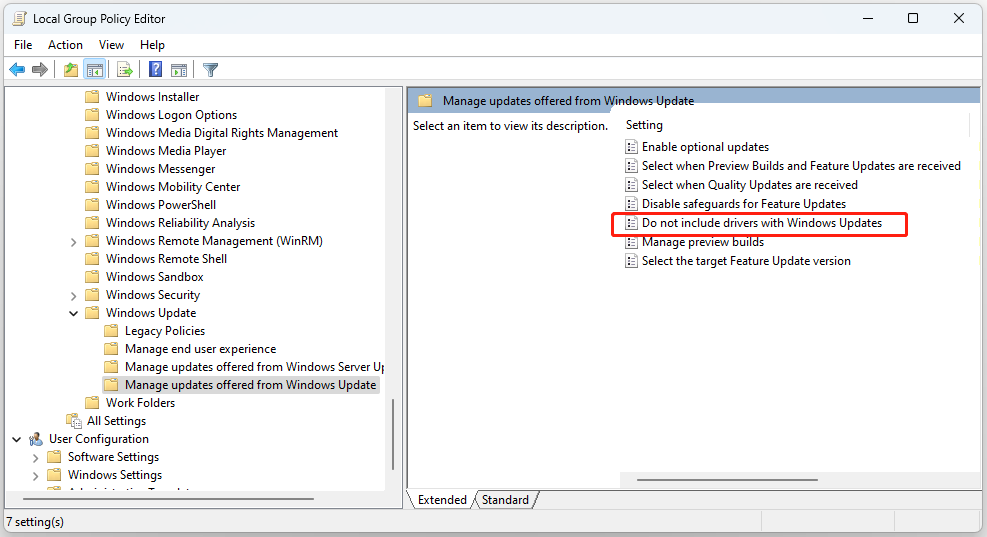
Task: Open the Action menu
Action: (x=65, y=45)
